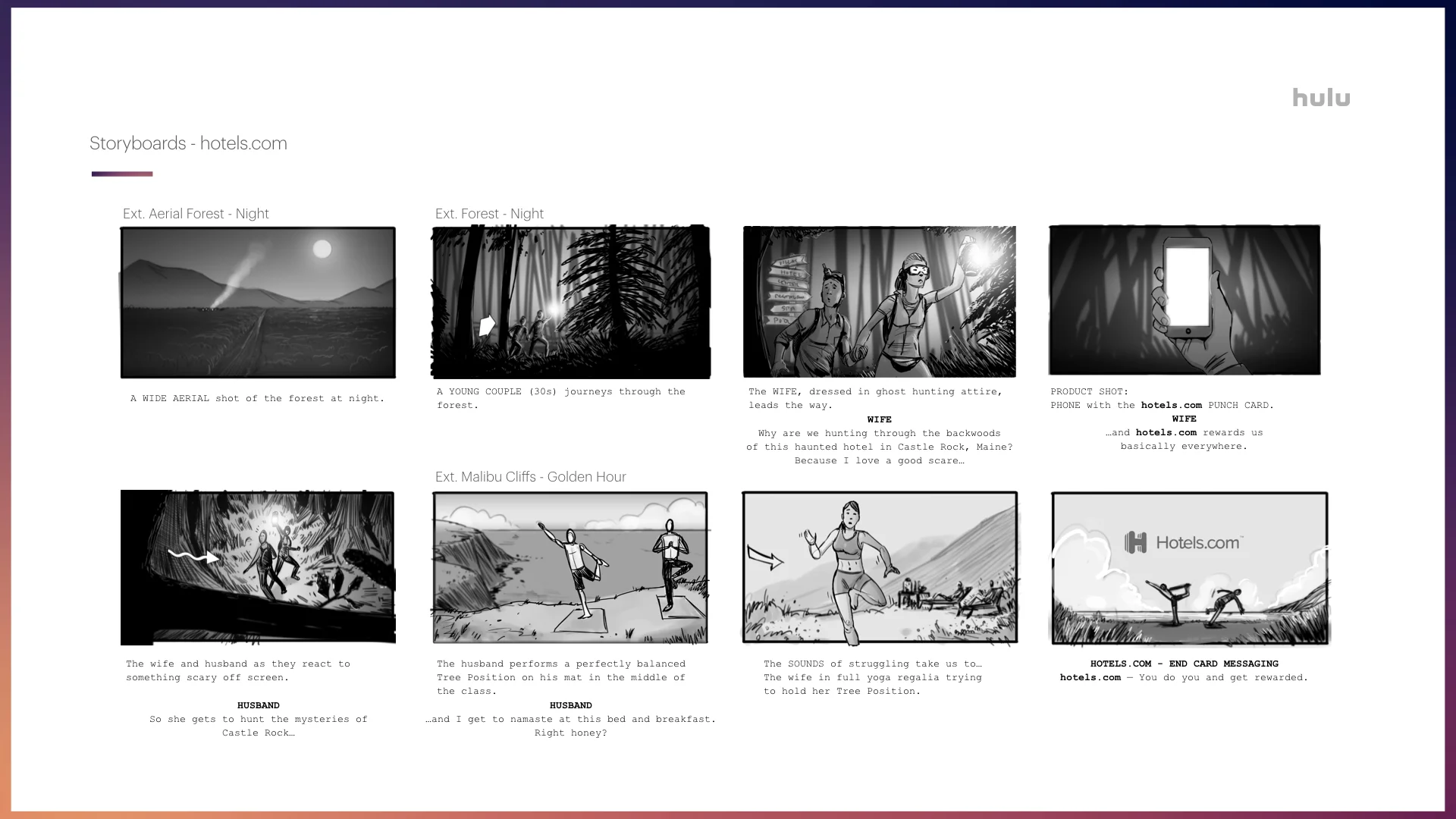Image resolution: width=1456 pixels, height=819 pixels.
Task: Click the bold hotels.com text in product shot caption
Action: point(1171,405)
